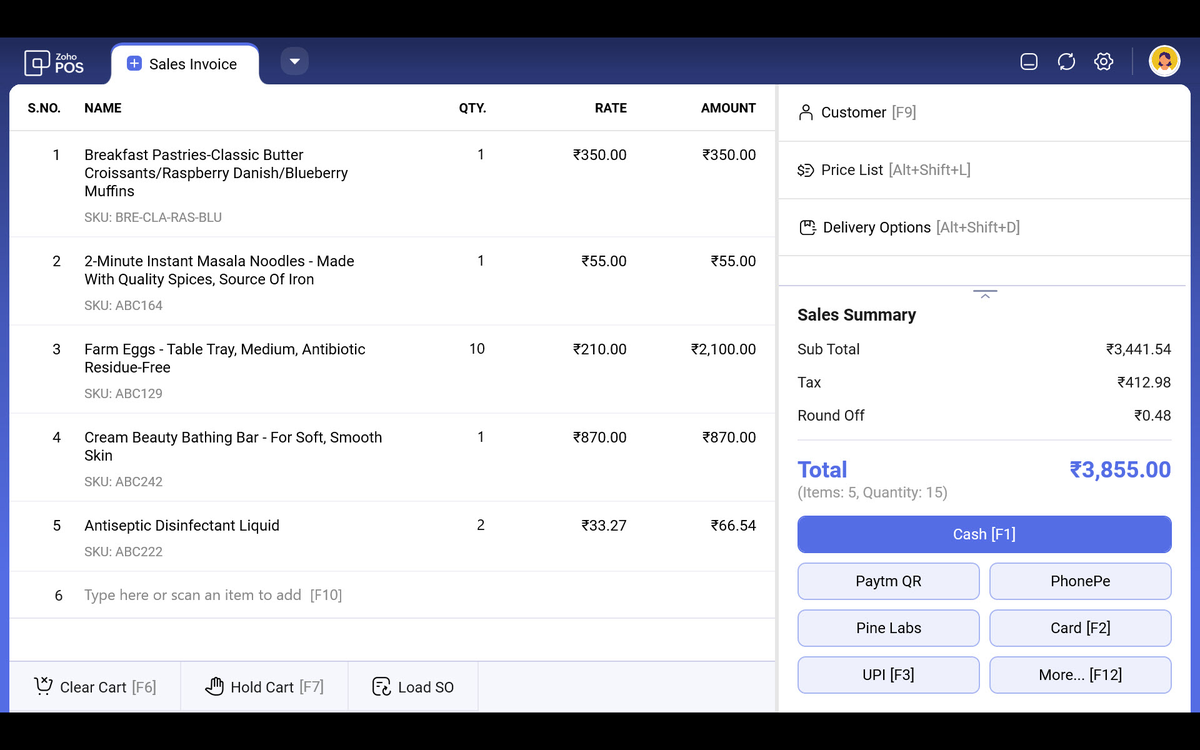Choose PhonePe payment
Image resolution: width=1200 pixels, height=750 pixels.
coord(1080,581)
